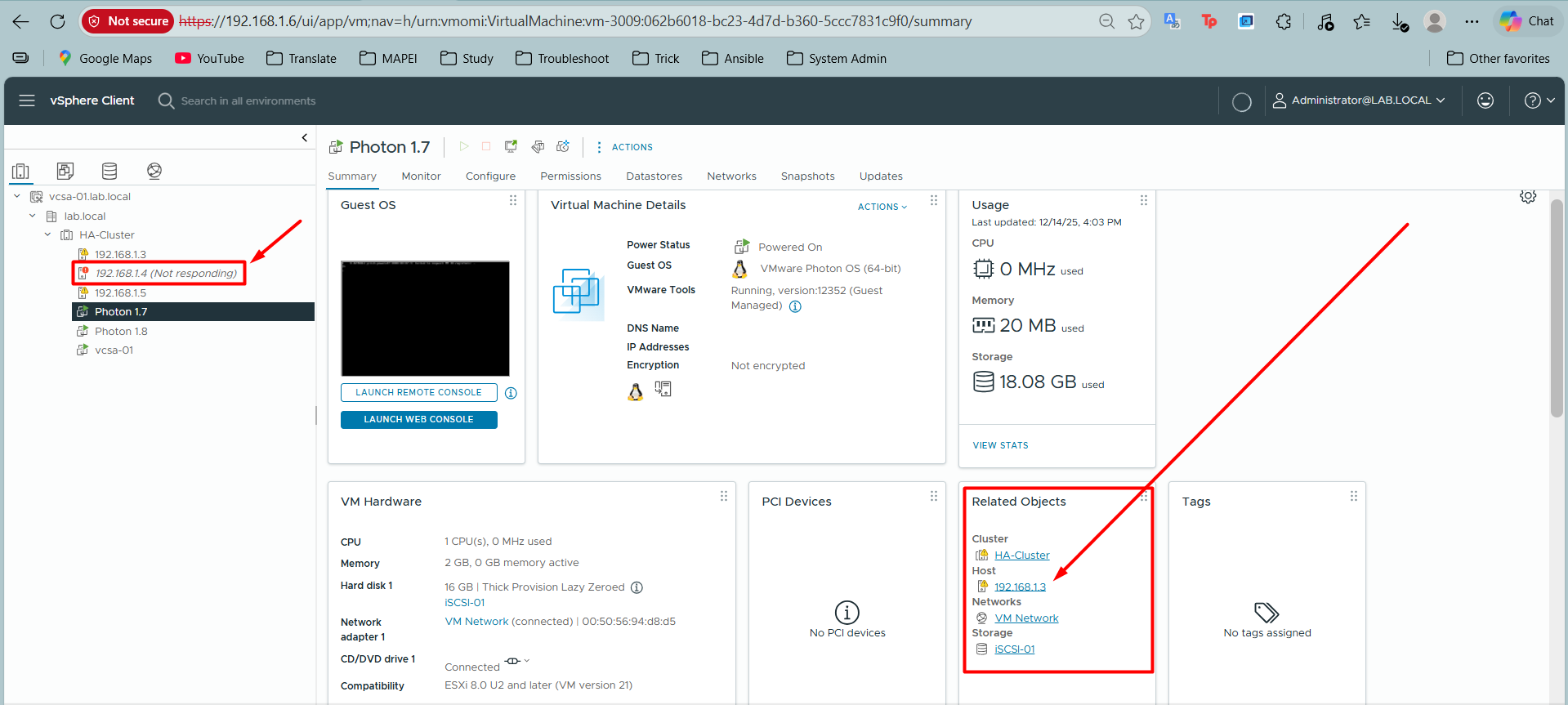Select the Hosts and Clusters inventory icon
This screenshot has width=1568, height=705.
[21, 171]
